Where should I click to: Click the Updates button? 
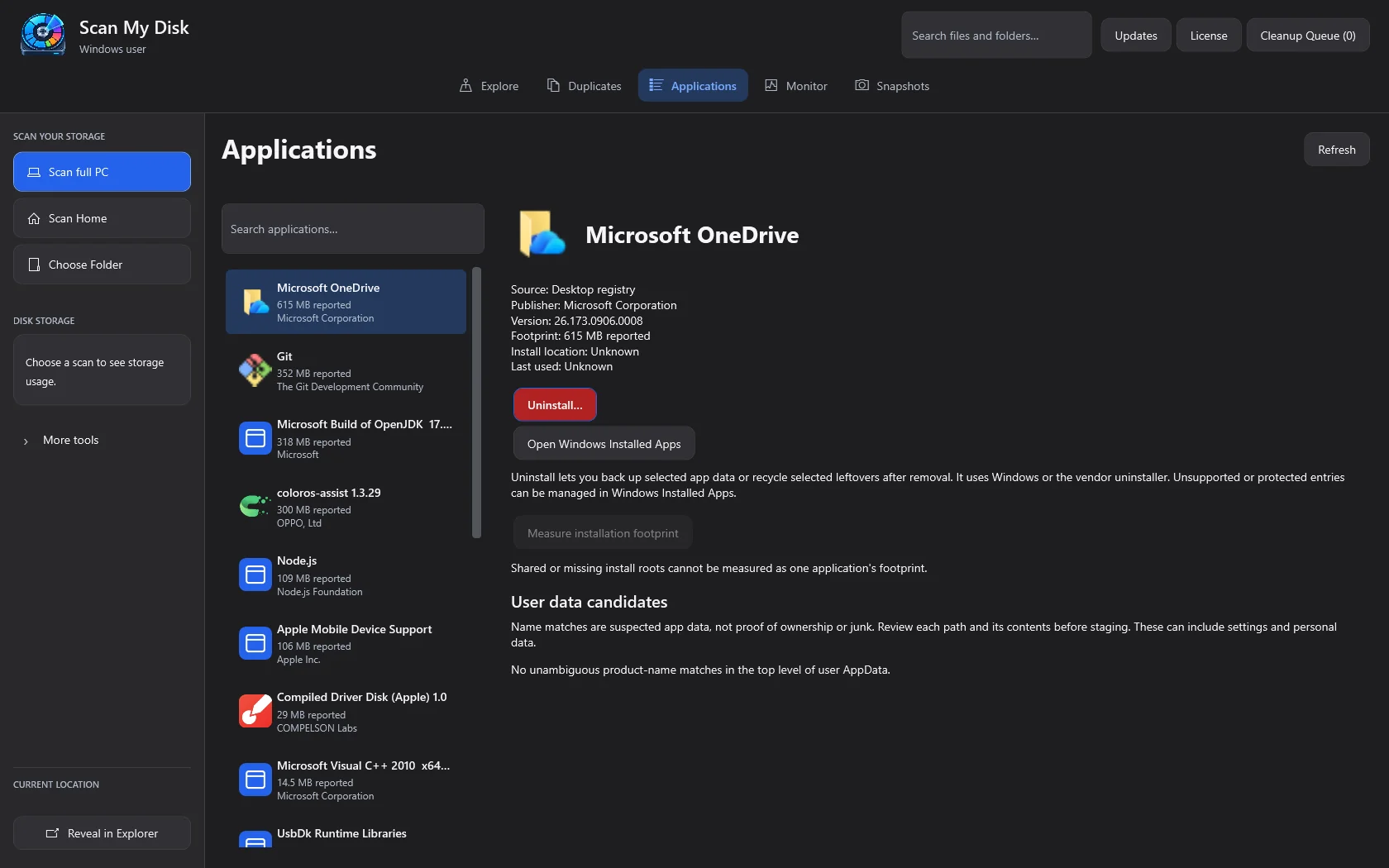point(1136,35)
